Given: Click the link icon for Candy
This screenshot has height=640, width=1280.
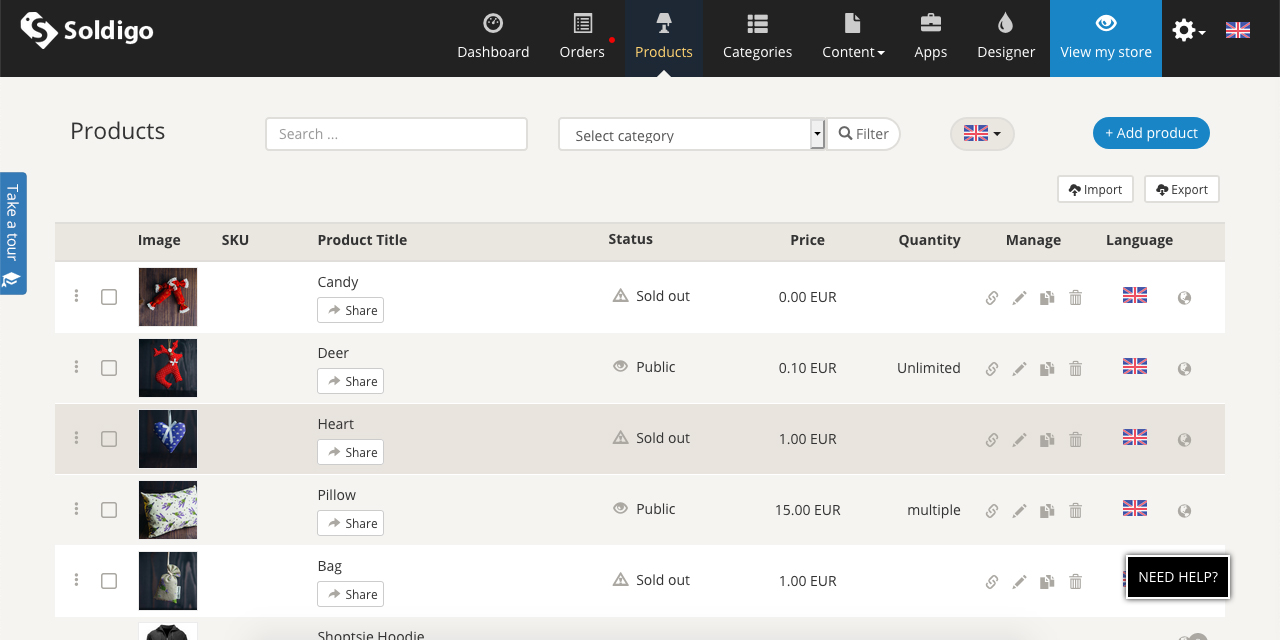Looking at the screenshot, I should (992, 298).
